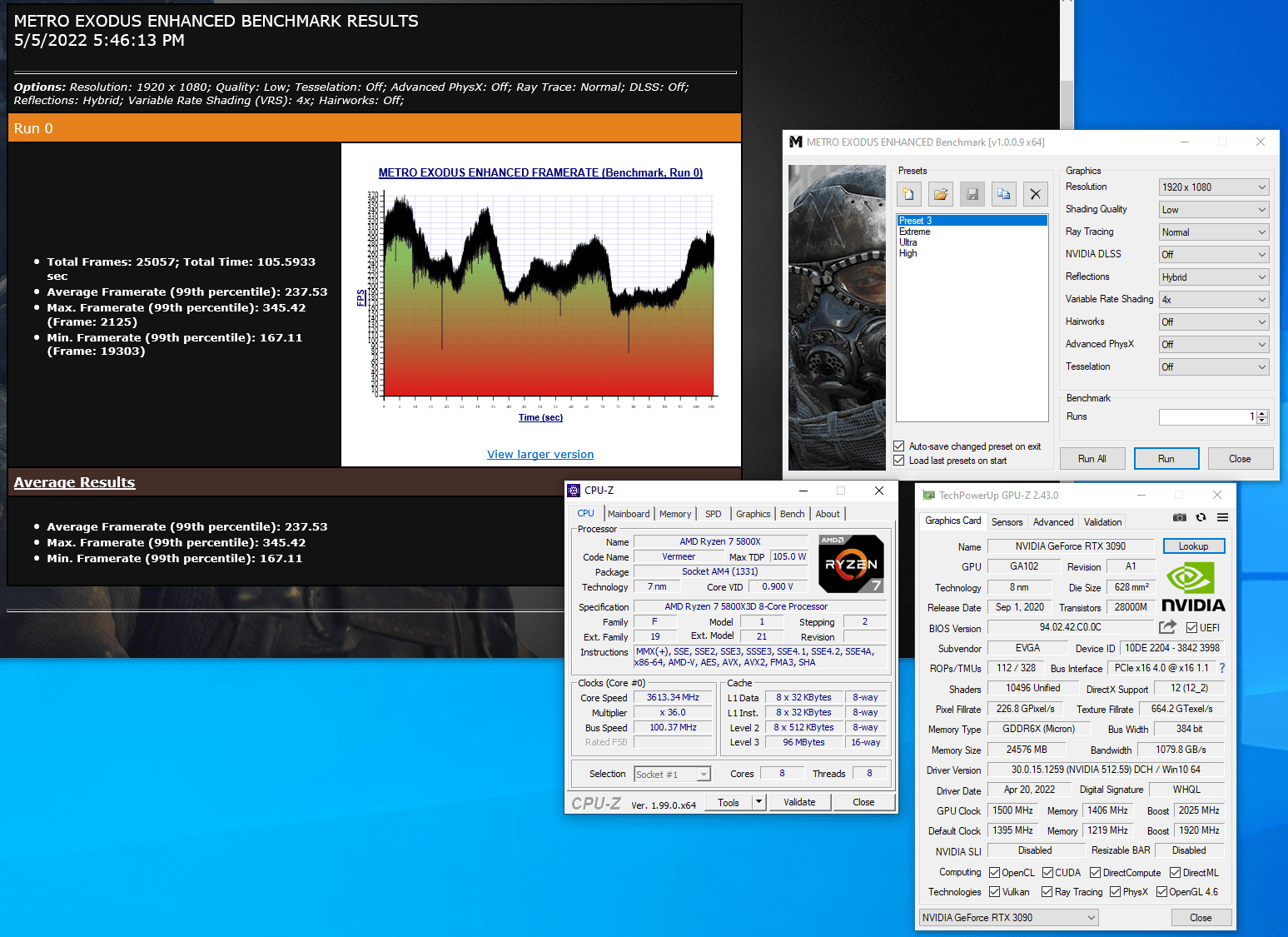
Task: Open the View larger version link
Action: 540,455
